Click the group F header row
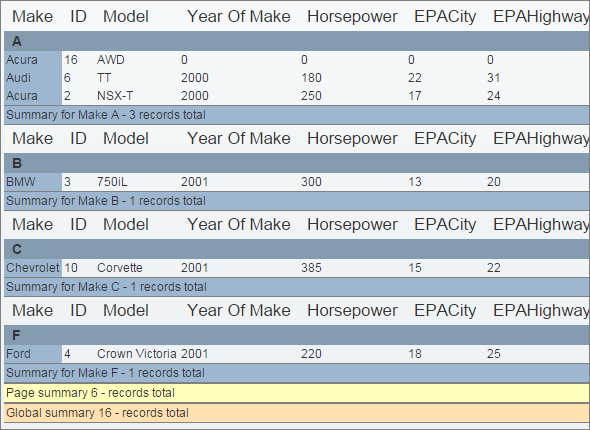The width and height of the screenshot is (590, 430). tap(297, 335)
